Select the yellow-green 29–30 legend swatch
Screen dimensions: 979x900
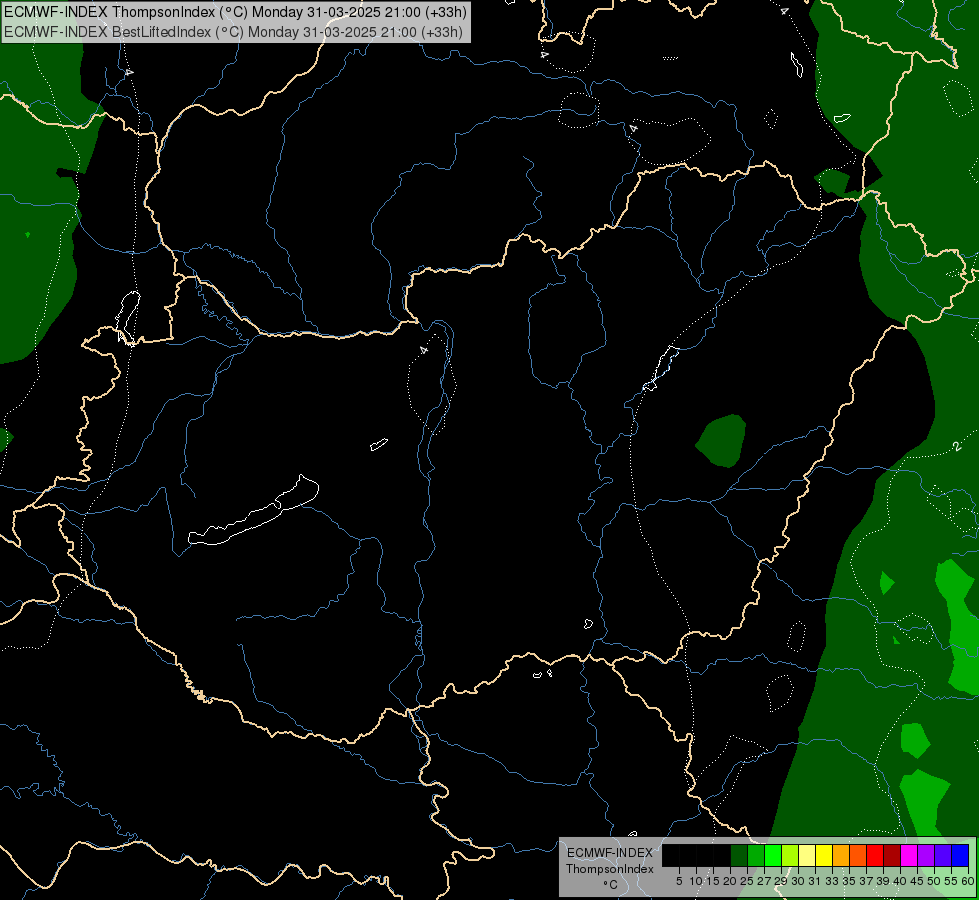[790, 855]
